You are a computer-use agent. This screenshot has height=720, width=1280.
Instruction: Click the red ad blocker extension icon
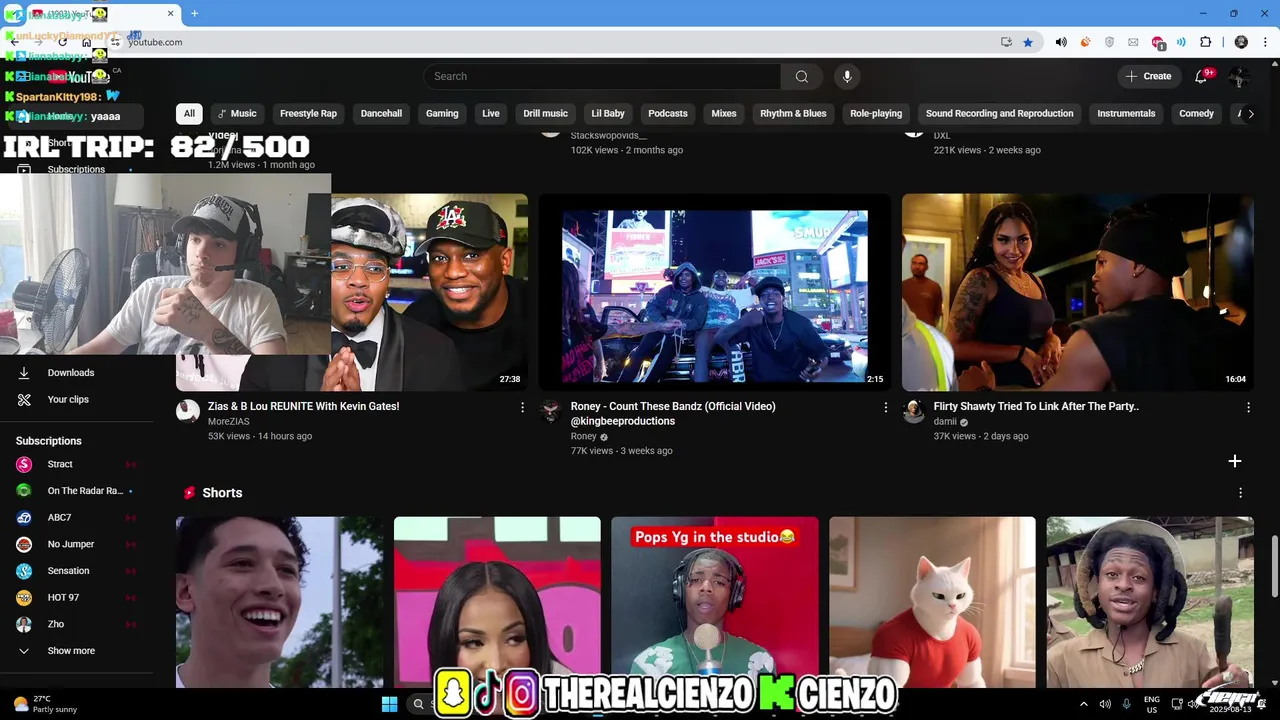(x=1158, y=43)
